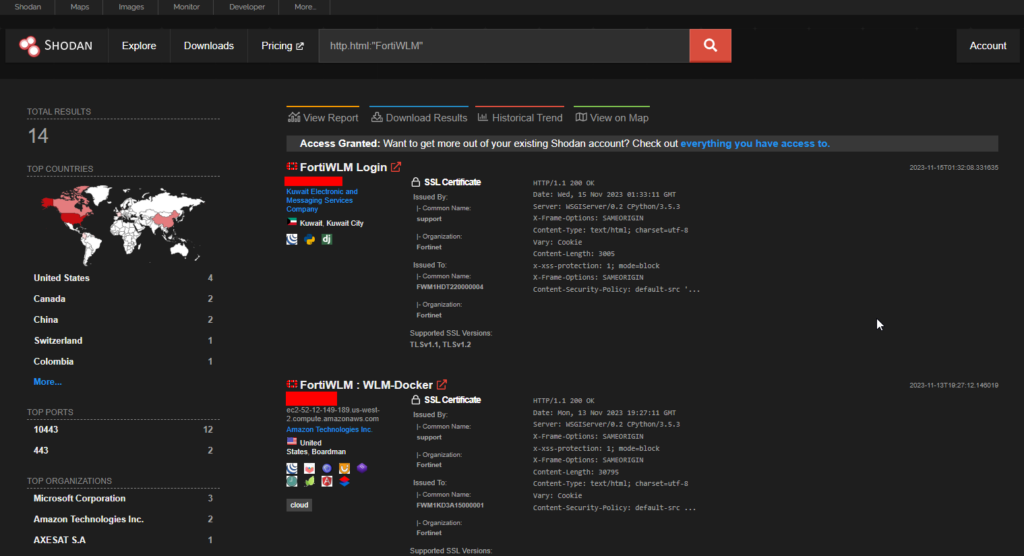Go to the Explore page

[x=139, y=46]
